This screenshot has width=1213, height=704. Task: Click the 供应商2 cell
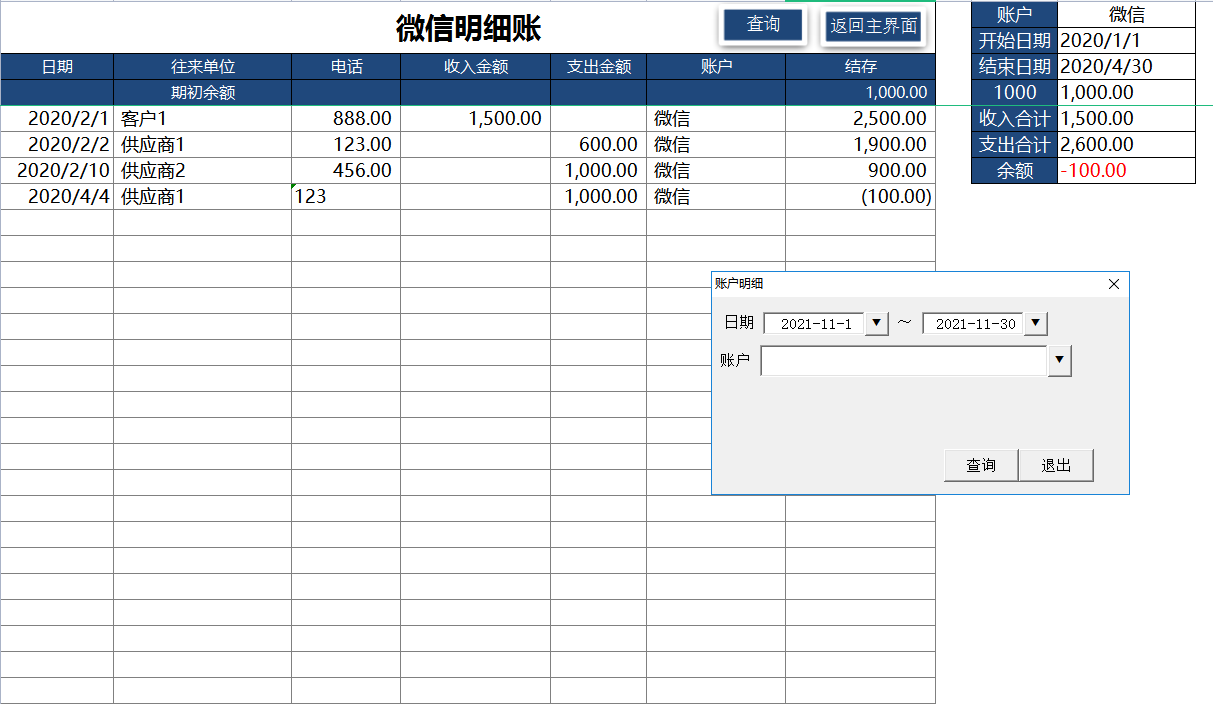(203, 171)
